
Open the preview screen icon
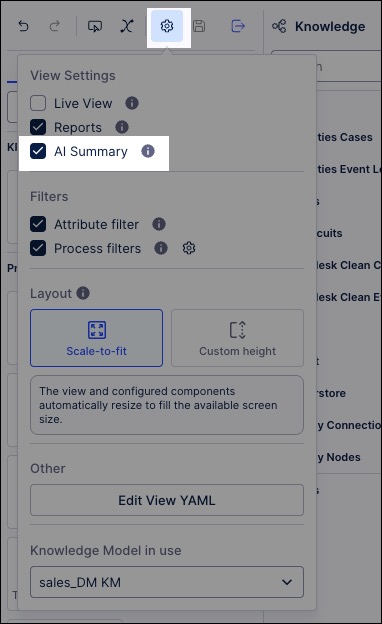(95, 26)
